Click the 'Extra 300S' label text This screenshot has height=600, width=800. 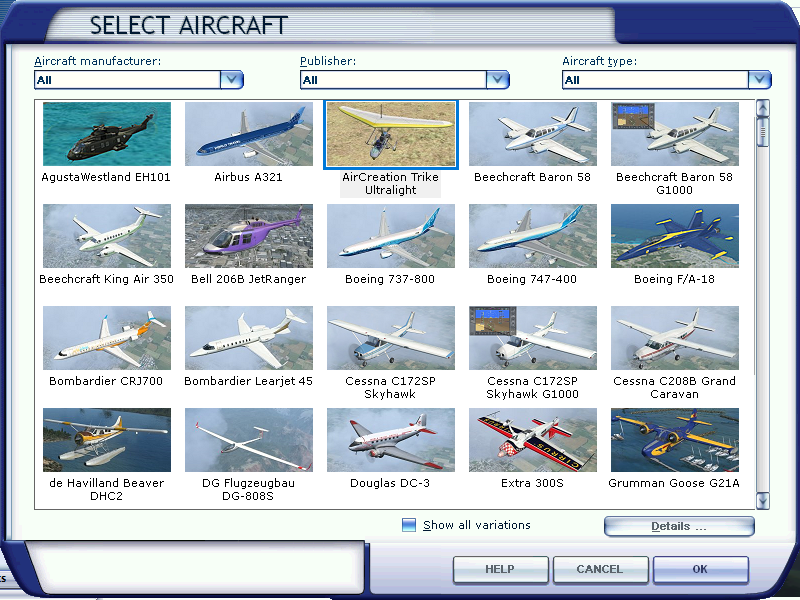point(532,483)
